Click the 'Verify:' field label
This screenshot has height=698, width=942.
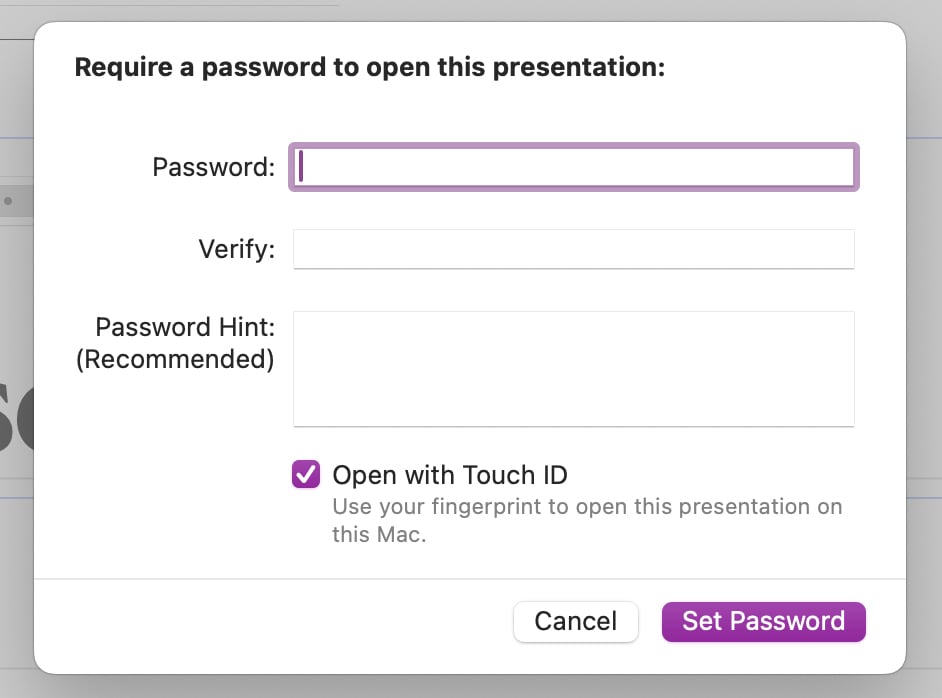236,249
